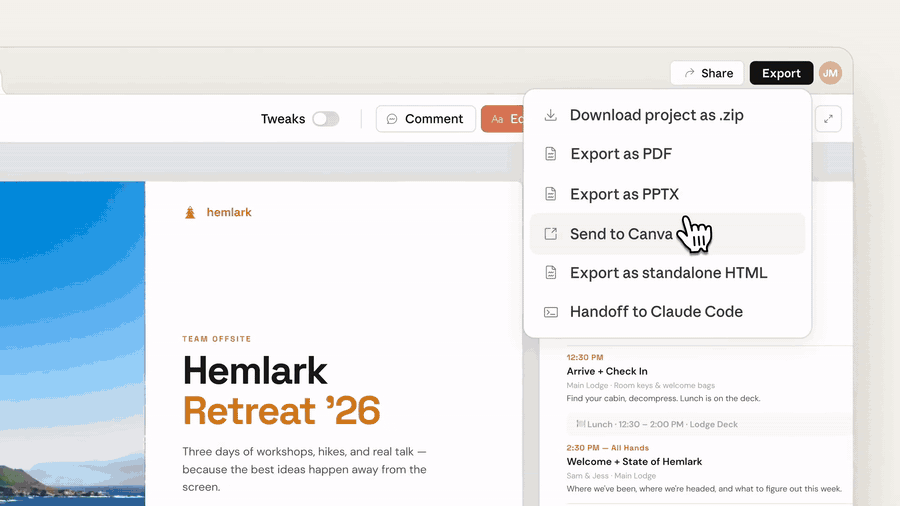Open the JM user avatar
Screen dimensions: 900x506
[830, 73]
